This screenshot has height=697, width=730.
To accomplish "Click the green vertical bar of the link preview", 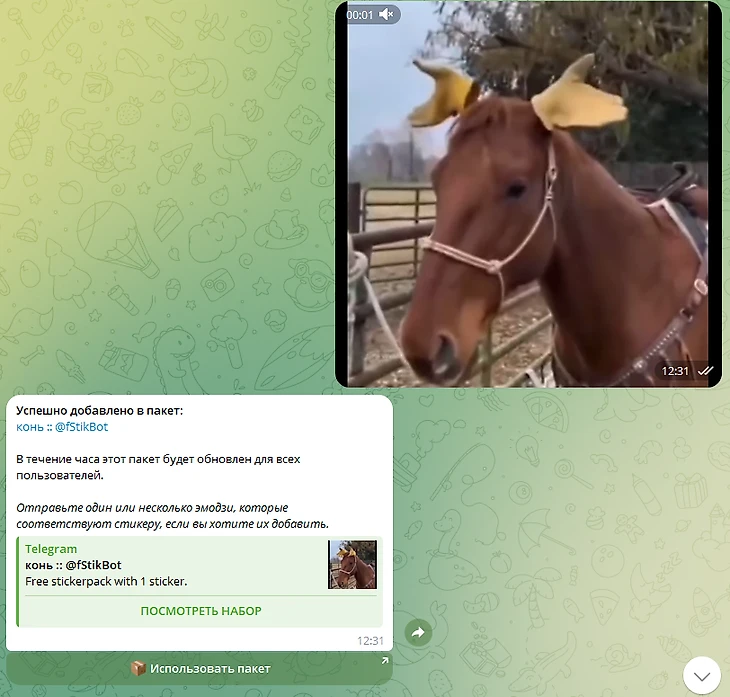I will tap(18, 582).
